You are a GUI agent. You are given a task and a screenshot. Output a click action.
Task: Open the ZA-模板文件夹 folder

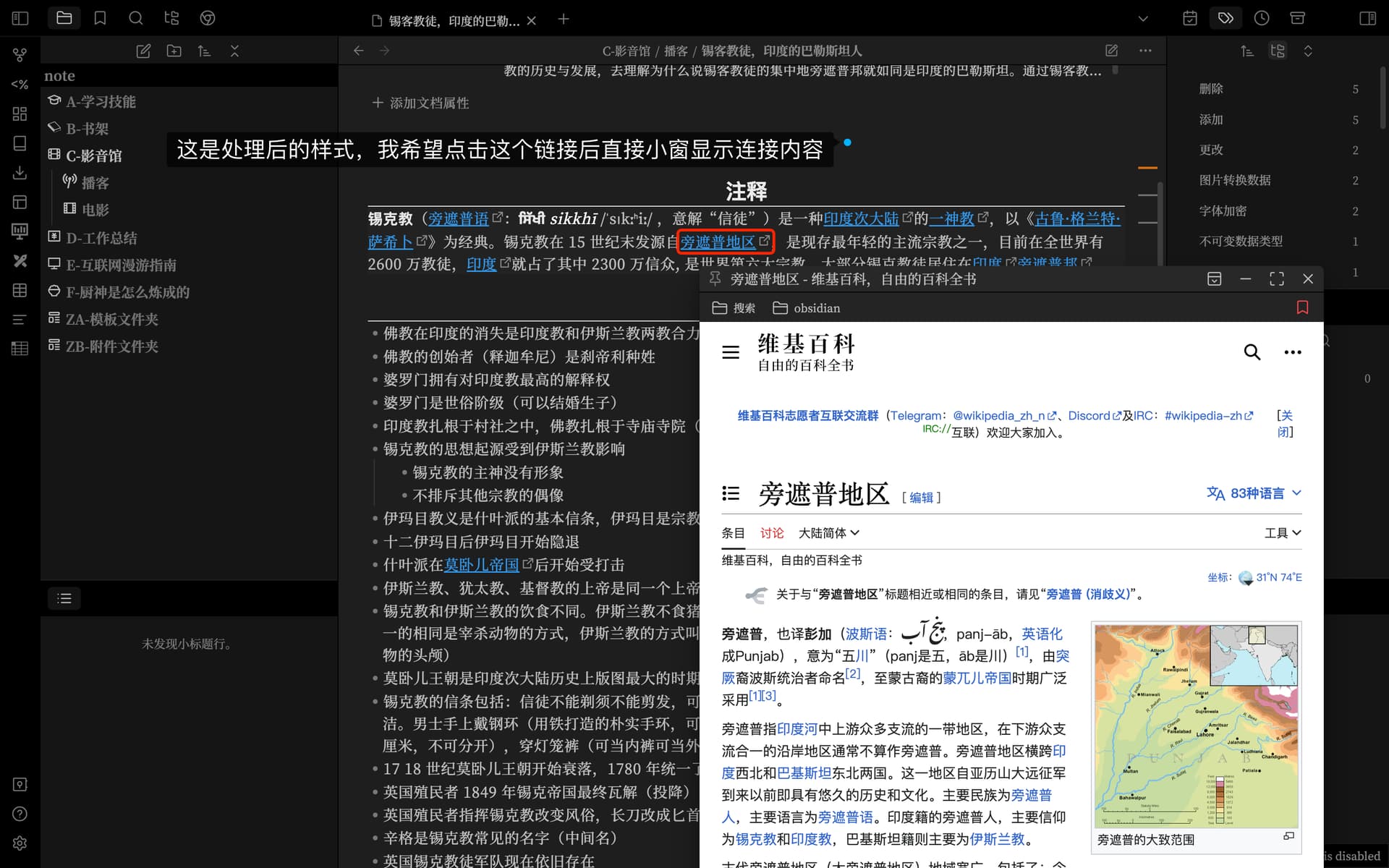tap(112, 319)
